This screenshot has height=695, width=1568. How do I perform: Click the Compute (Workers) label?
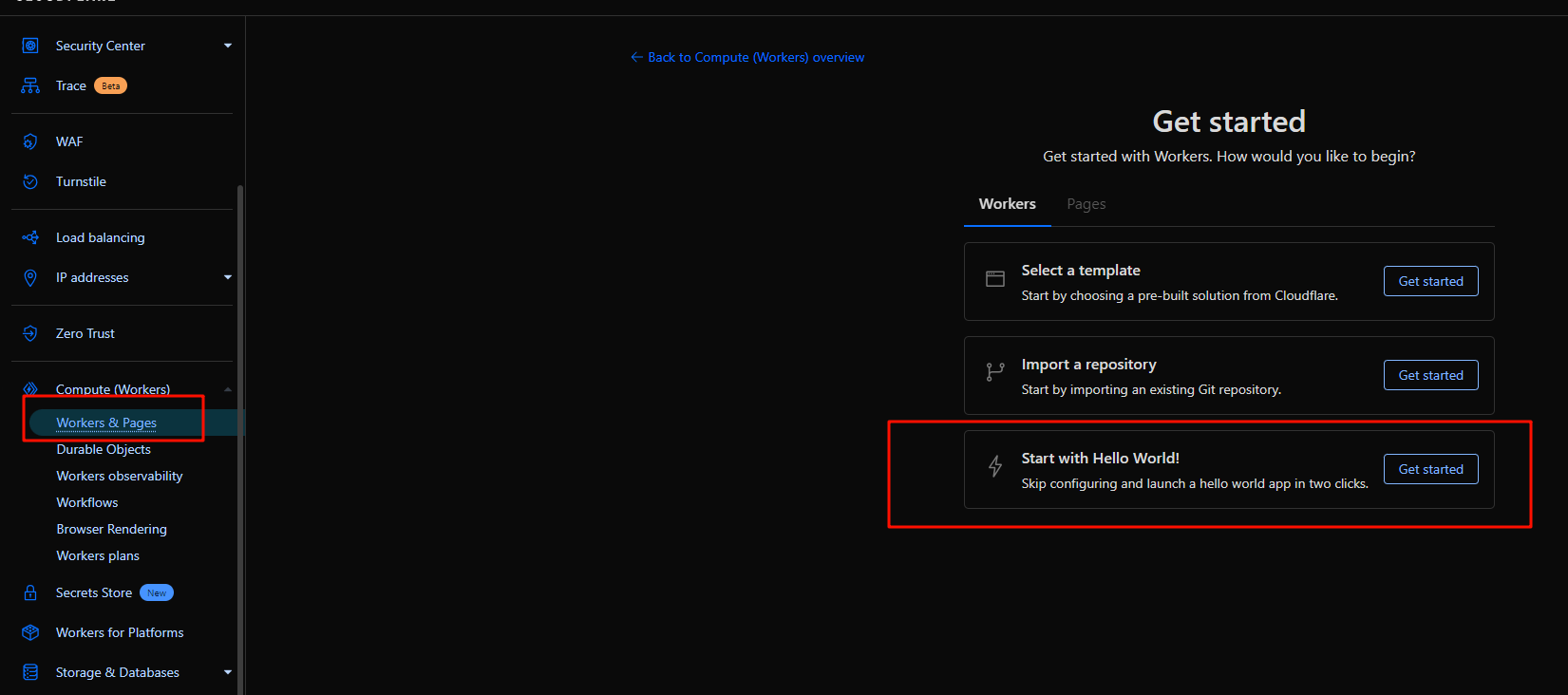tap(113, 389)
